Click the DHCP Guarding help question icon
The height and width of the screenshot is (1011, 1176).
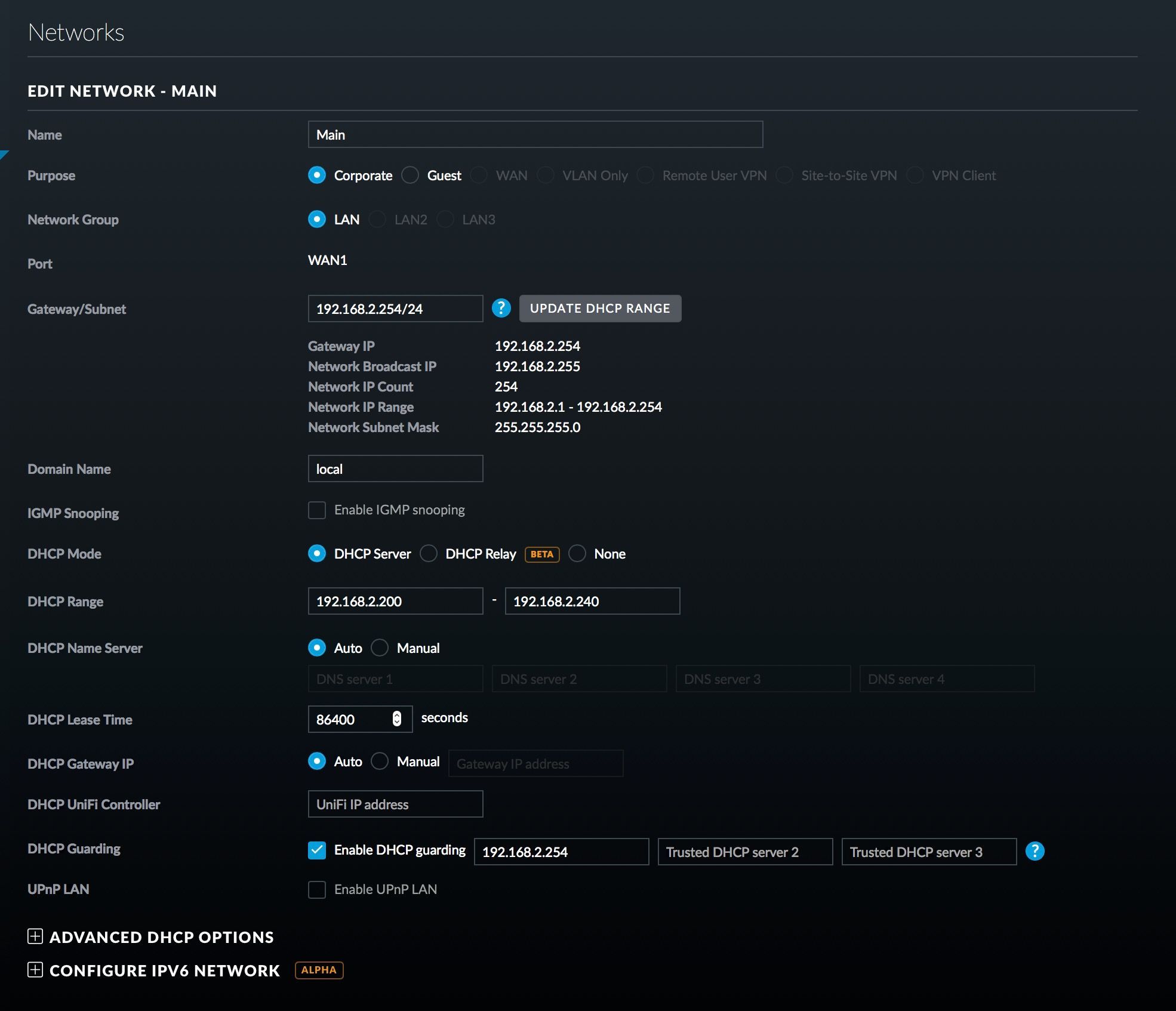1035,851
